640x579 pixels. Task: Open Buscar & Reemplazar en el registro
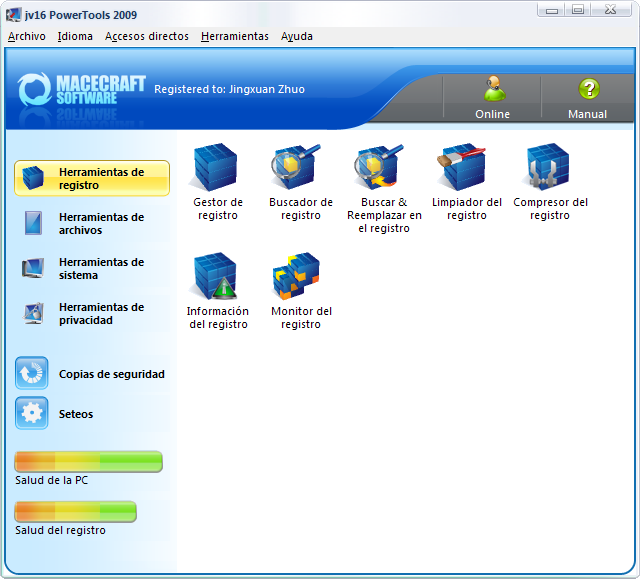[x=383, y=167]
